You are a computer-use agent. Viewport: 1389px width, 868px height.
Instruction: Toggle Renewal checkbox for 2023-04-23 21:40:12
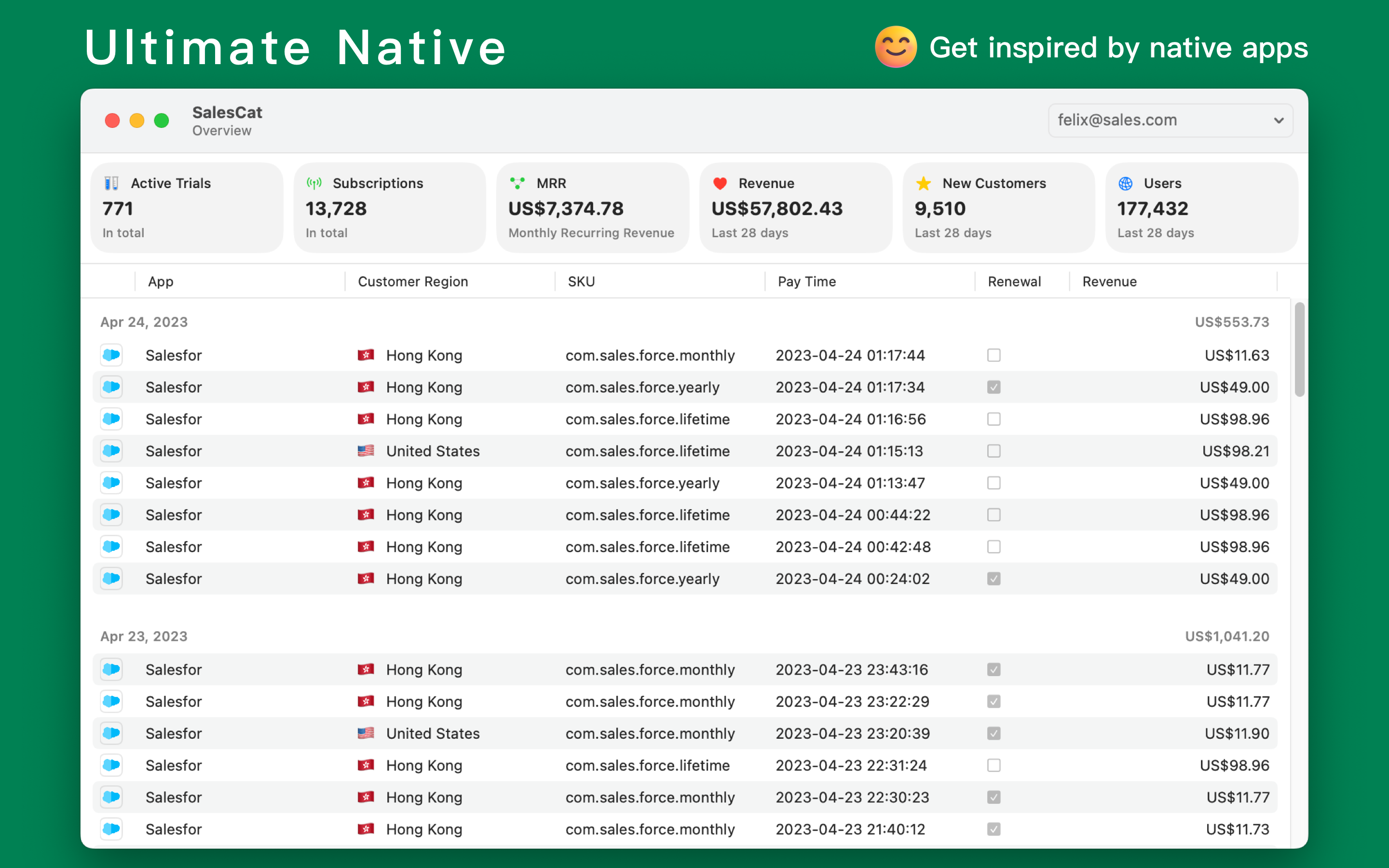click(994, 829)
